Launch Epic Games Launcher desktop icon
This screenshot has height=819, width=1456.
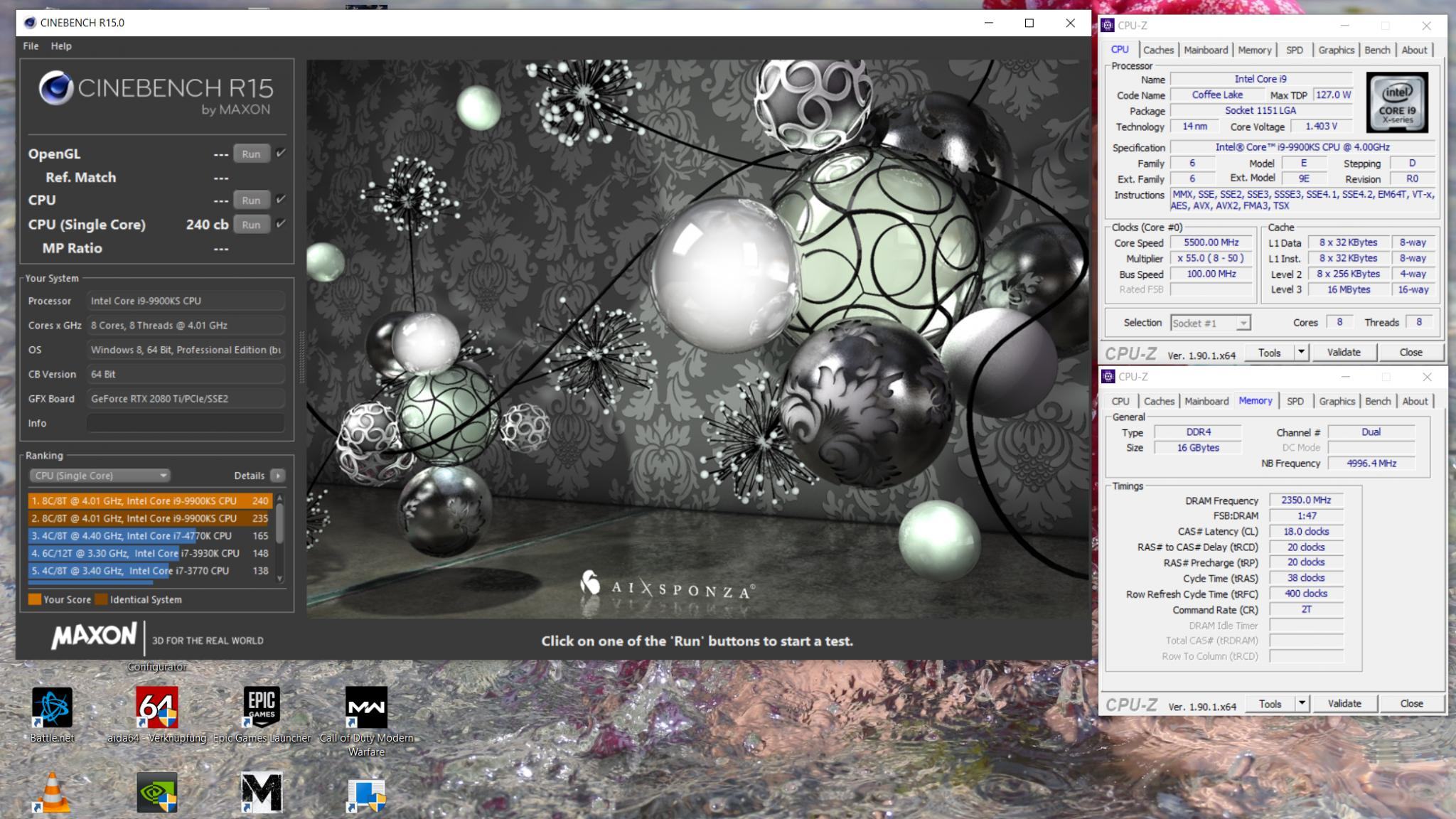(262, 707)
